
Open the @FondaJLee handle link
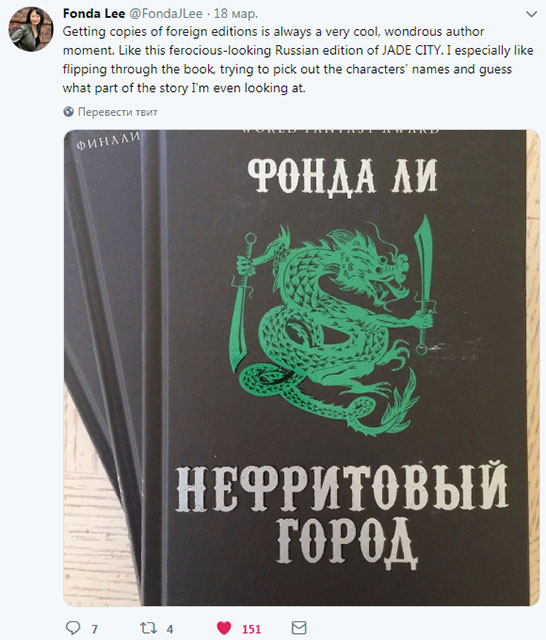pos(166,13)
